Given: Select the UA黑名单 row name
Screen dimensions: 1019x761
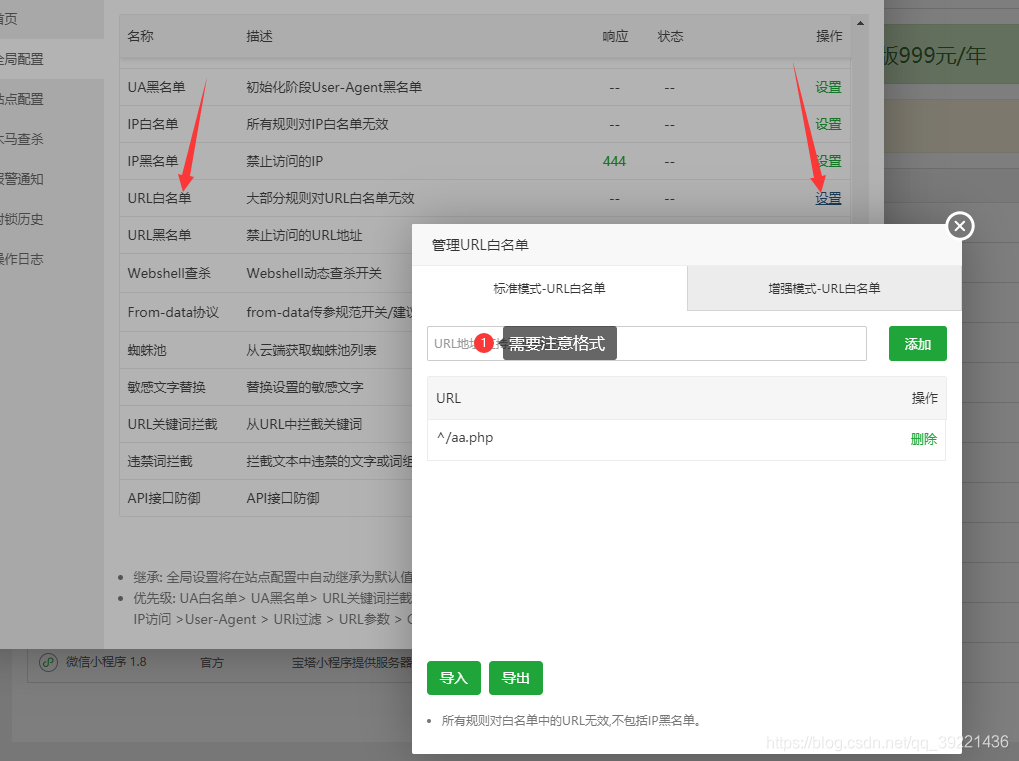Looking at the screenshot, I should pos(157,87).
